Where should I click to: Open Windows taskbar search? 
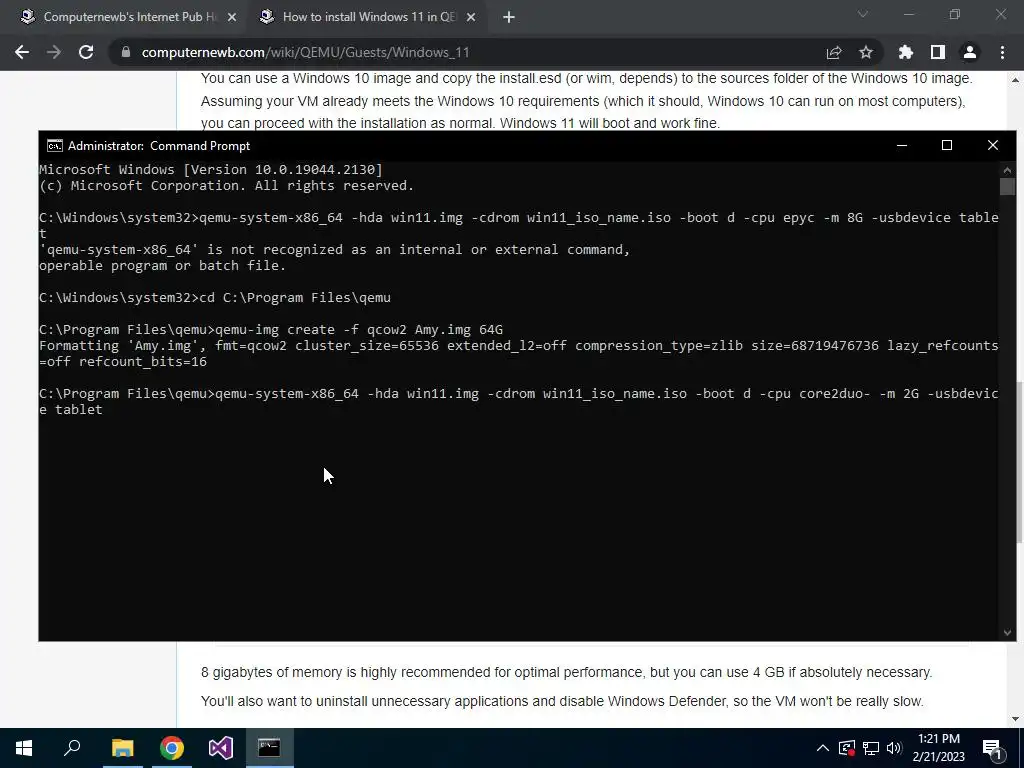(72, 748)
